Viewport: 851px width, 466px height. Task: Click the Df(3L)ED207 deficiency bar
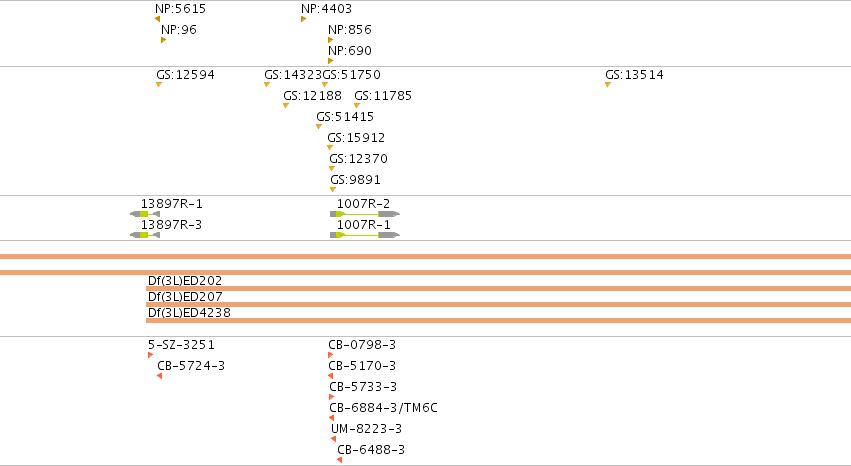pos(498,304)
